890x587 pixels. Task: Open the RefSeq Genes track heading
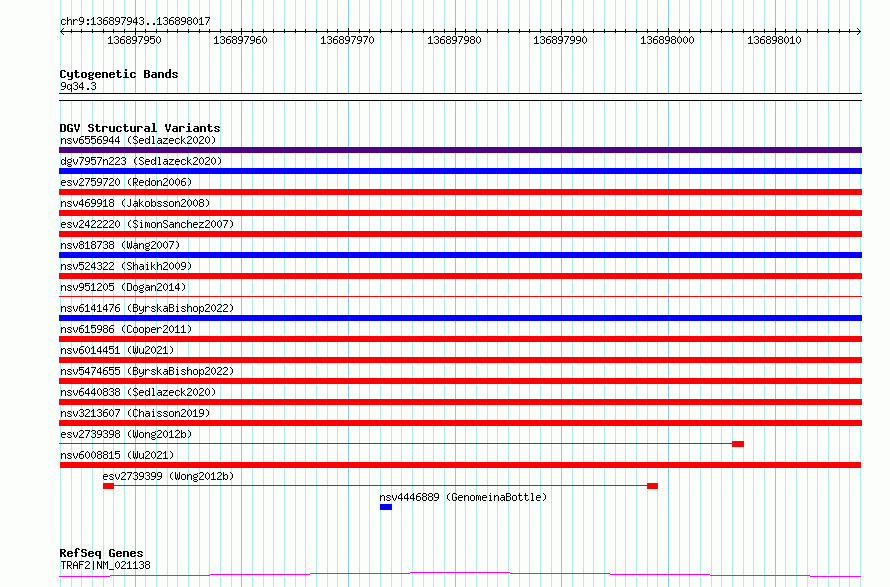pyautogui.click(x=102, y=553)
